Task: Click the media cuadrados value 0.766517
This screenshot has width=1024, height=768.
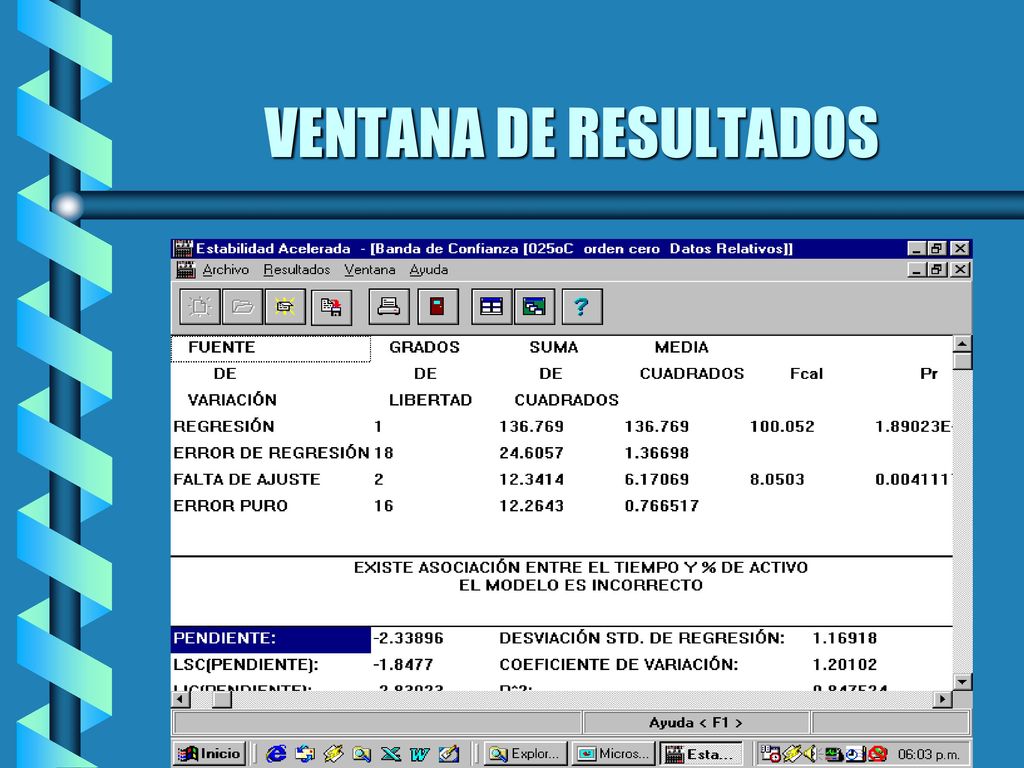Action: [662, 506]
